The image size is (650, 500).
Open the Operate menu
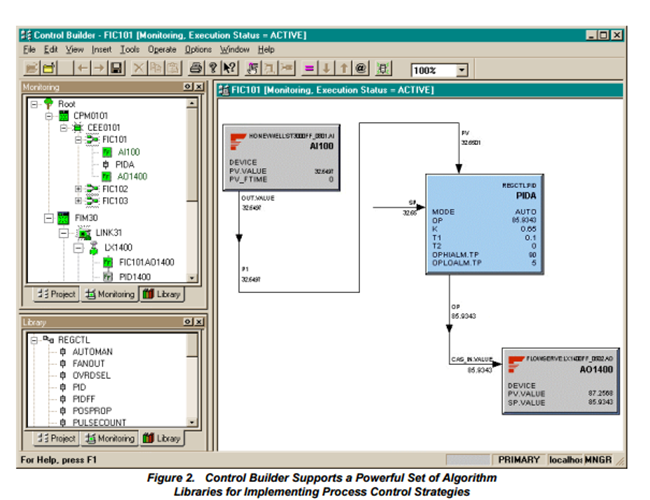point(162,49)
